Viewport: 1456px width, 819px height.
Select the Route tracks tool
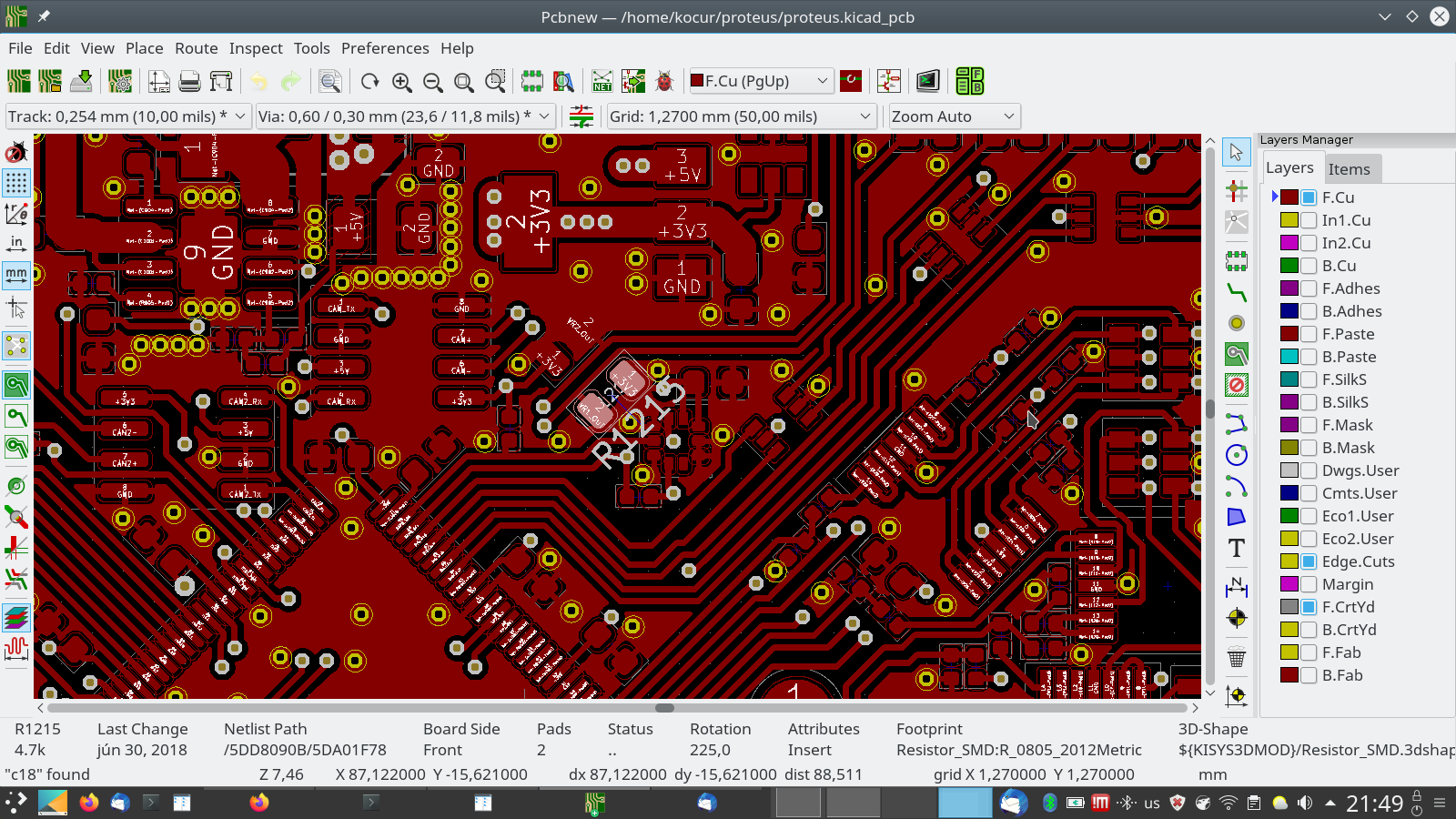[x=1236, y=292]
